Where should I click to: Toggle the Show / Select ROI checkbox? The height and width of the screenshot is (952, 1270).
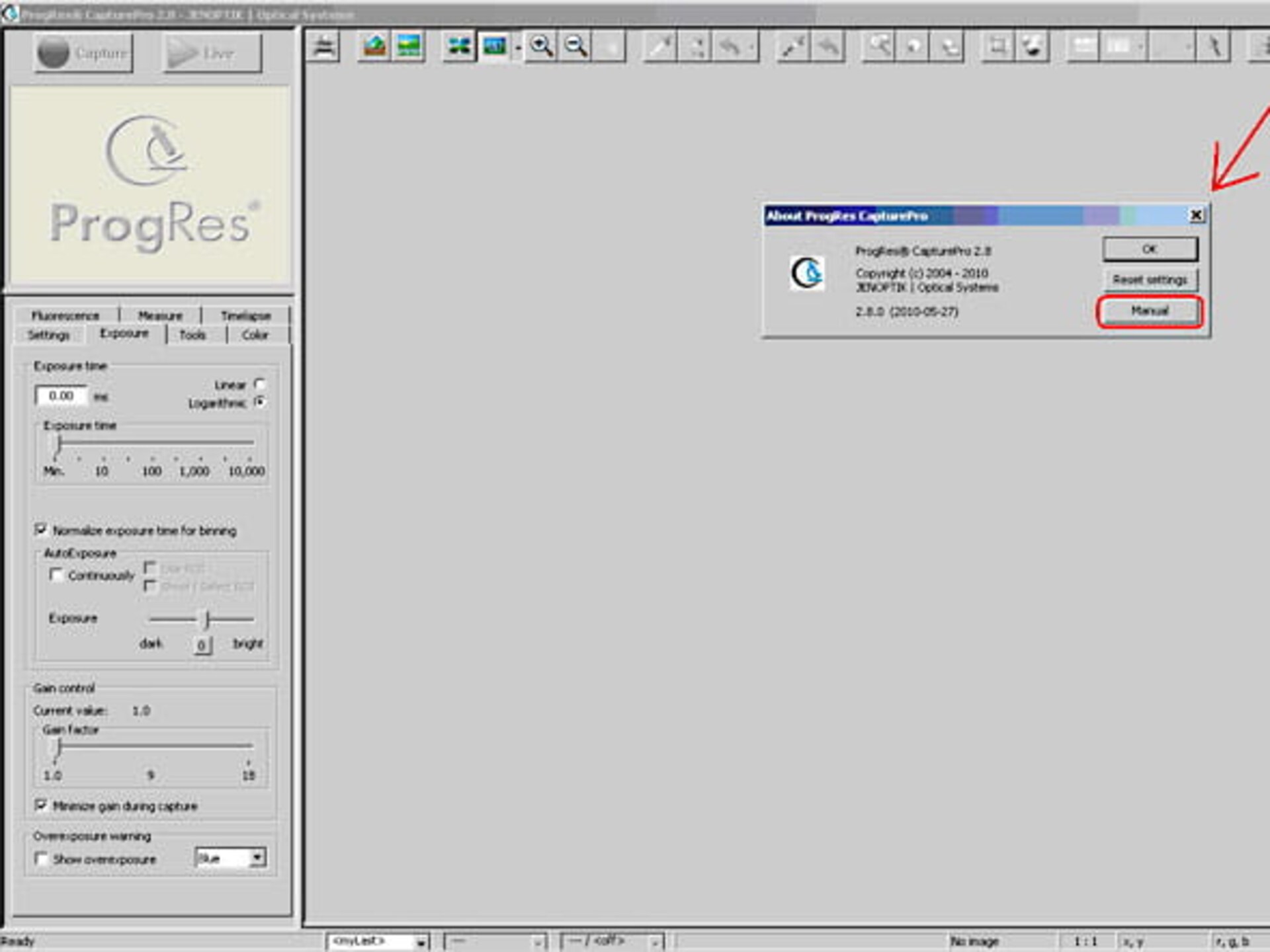pyautogui.click(x=150, y=586)
